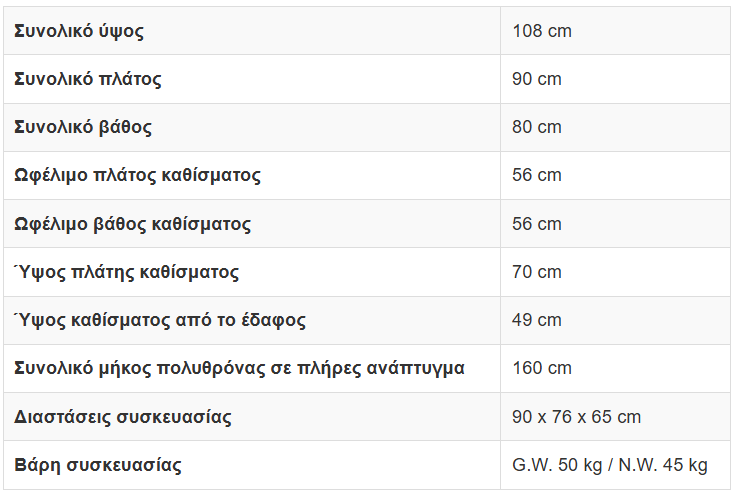This screenshot has height=496, width=737.
Task: Select the '90 x 76 x 65 cm' value
Action: [x=576, y=417]
